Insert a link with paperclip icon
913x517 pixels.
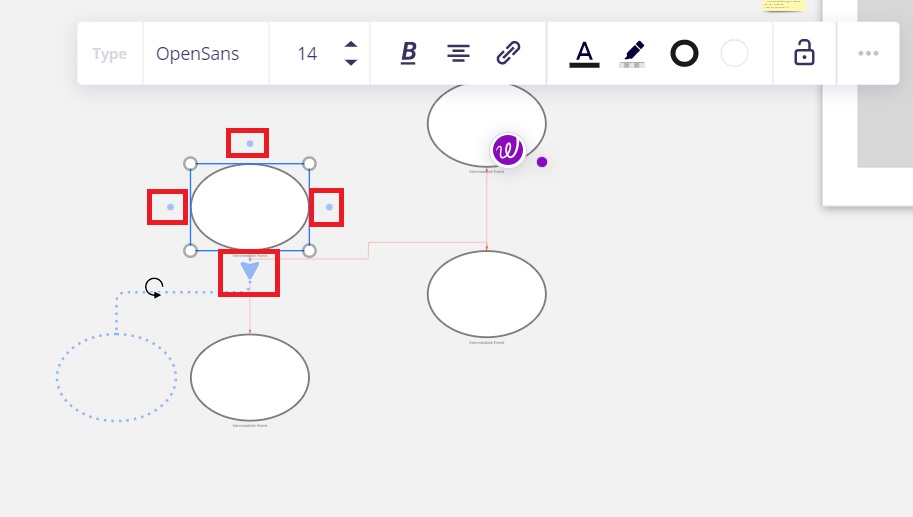(508, 53)
